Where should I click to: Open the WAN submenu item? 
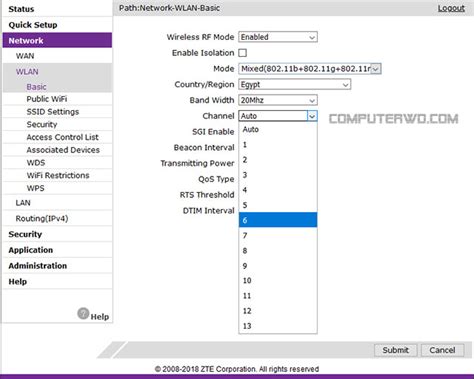25,56
